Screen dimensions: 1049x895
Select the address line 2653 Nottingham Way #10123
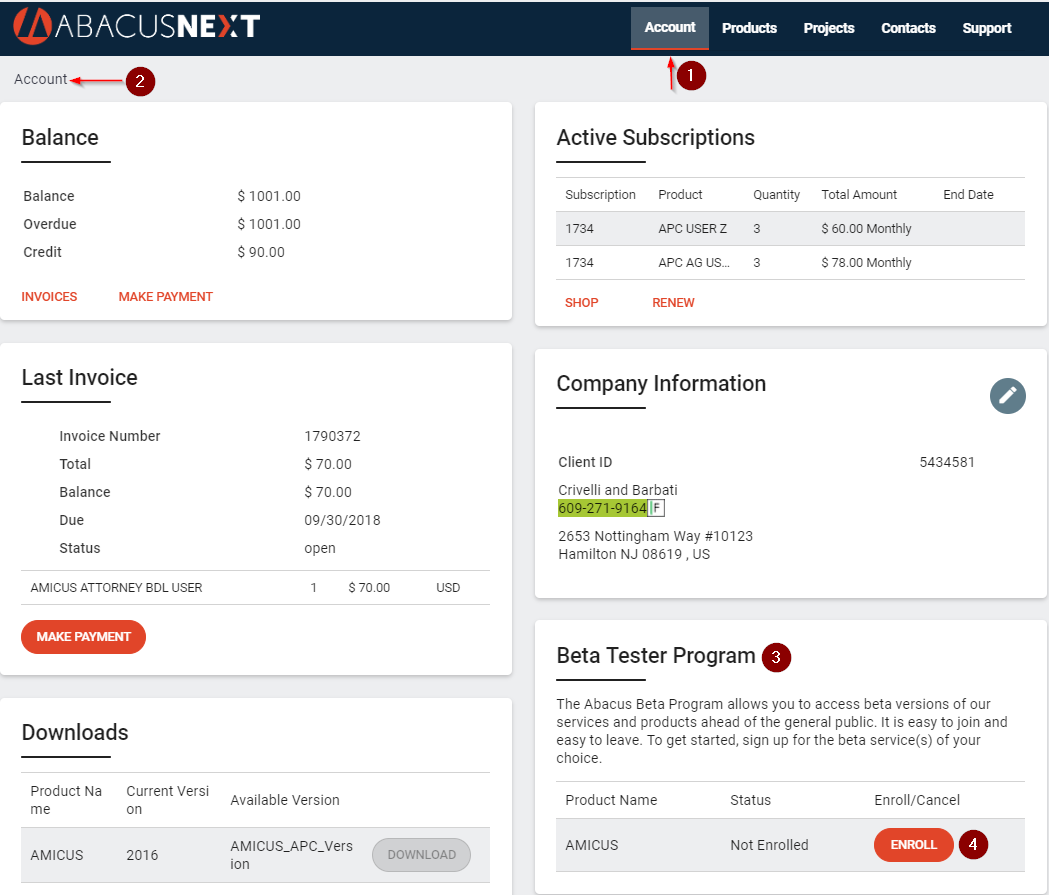[656, 536]
